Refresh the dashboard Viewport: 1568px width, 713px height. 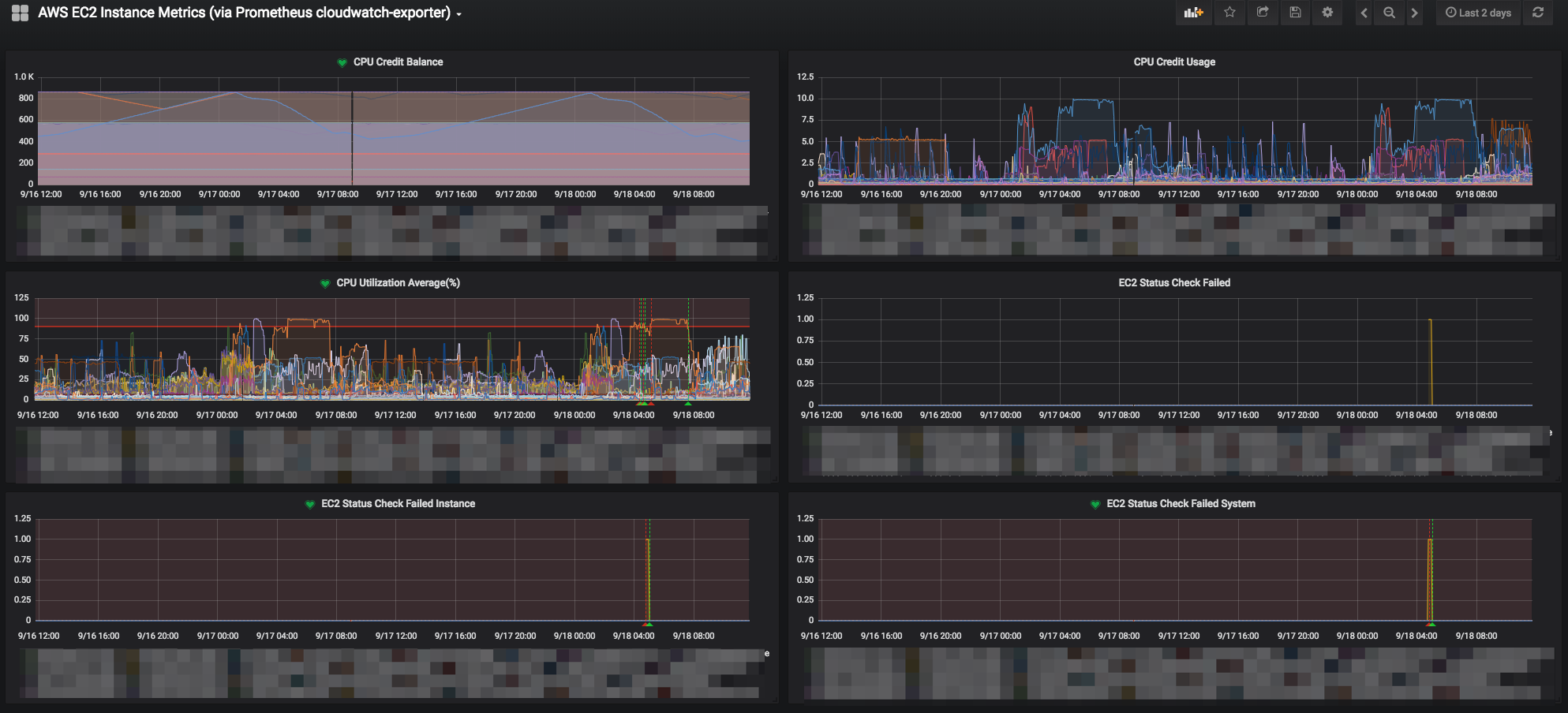coord(1538,13)
